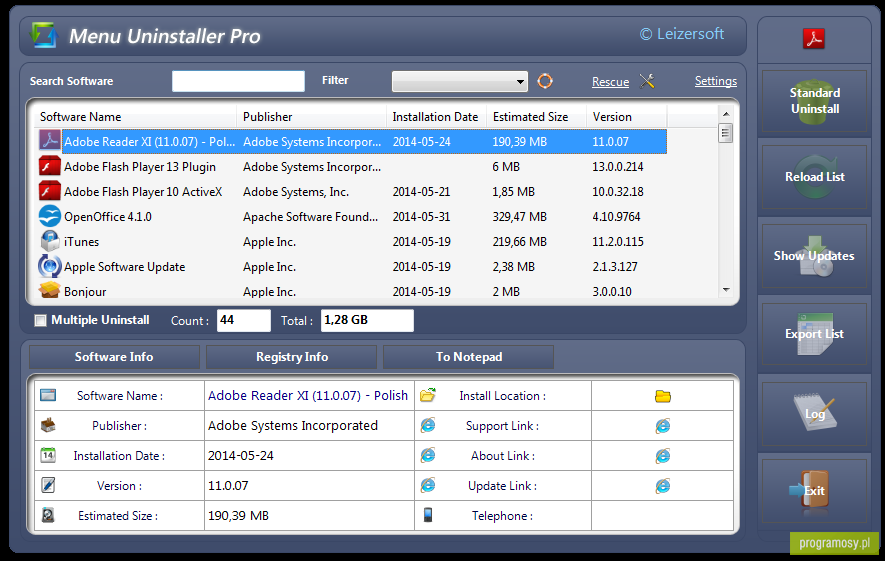Click the Search Software input field
The height and width of the screenshot is (561, 885).
pyautogui.click(x=238, y=81)
